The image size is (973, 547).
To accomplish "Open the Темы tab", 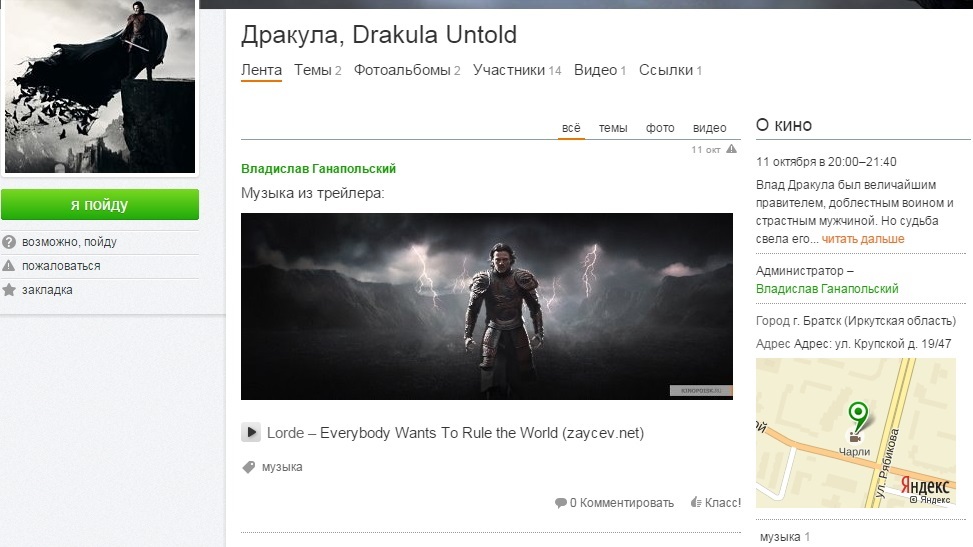I will coord(318,70).
